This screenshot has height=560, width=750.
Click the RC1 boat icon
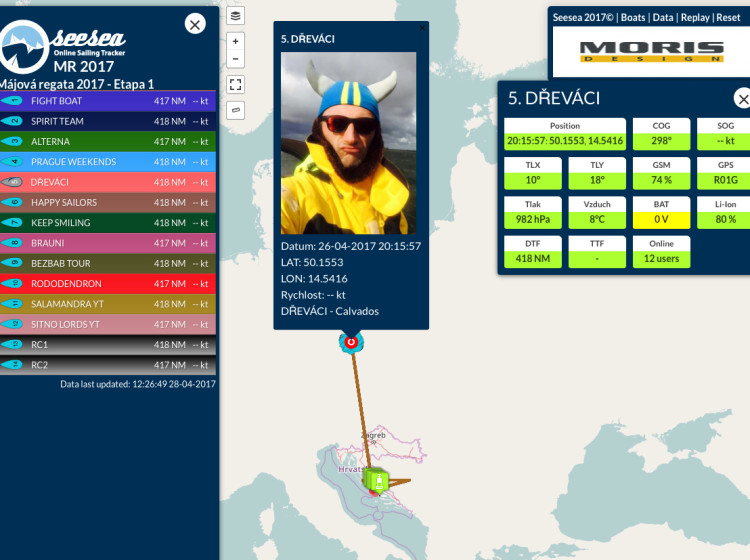(12, 344)
